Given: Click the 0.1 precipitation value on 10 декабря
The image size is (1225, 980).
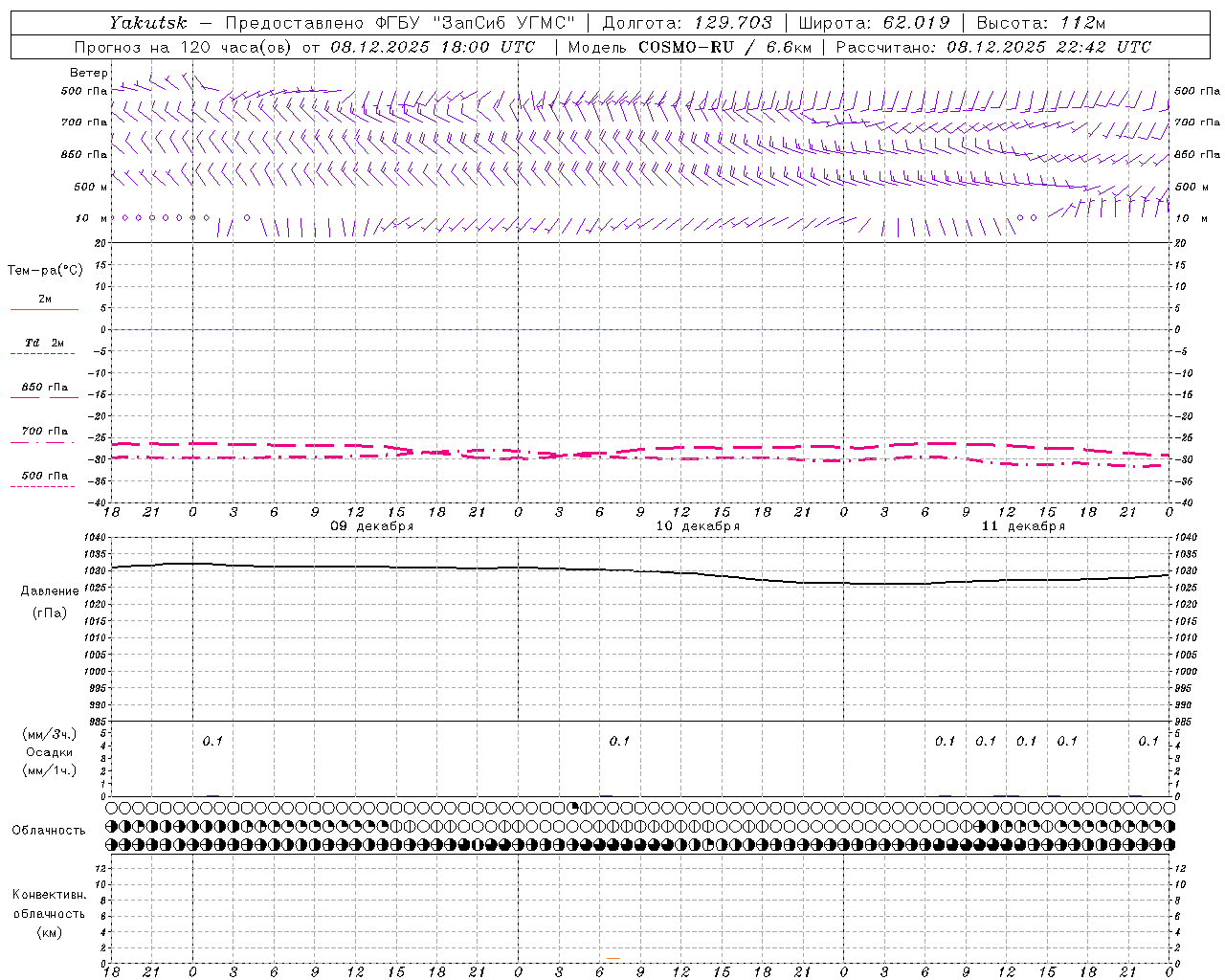Looking at the screenshot, I should click(619, 741).
